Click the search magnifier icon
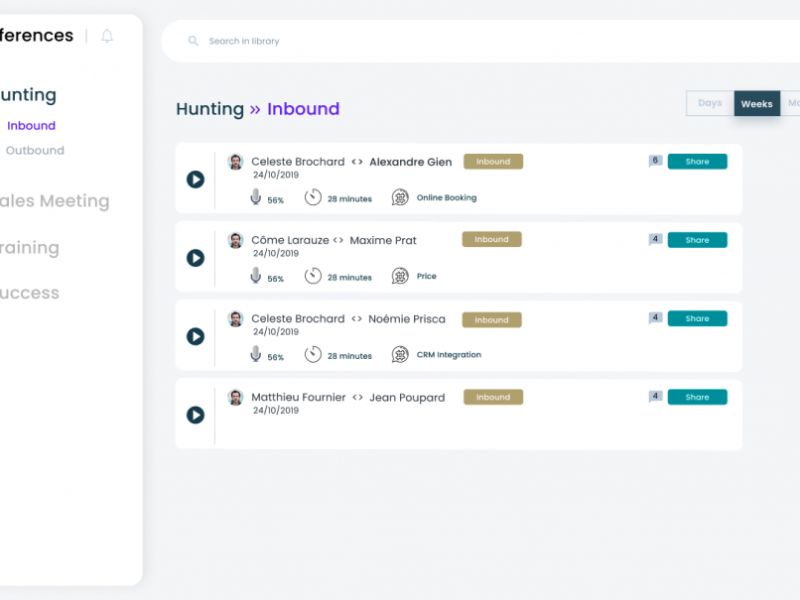800x600 pixels. (193, 41)
